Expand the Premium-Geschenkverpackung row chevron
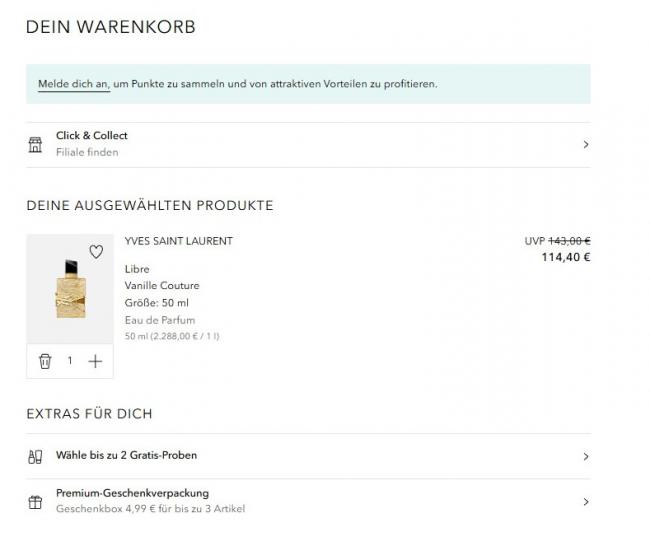 585,502
